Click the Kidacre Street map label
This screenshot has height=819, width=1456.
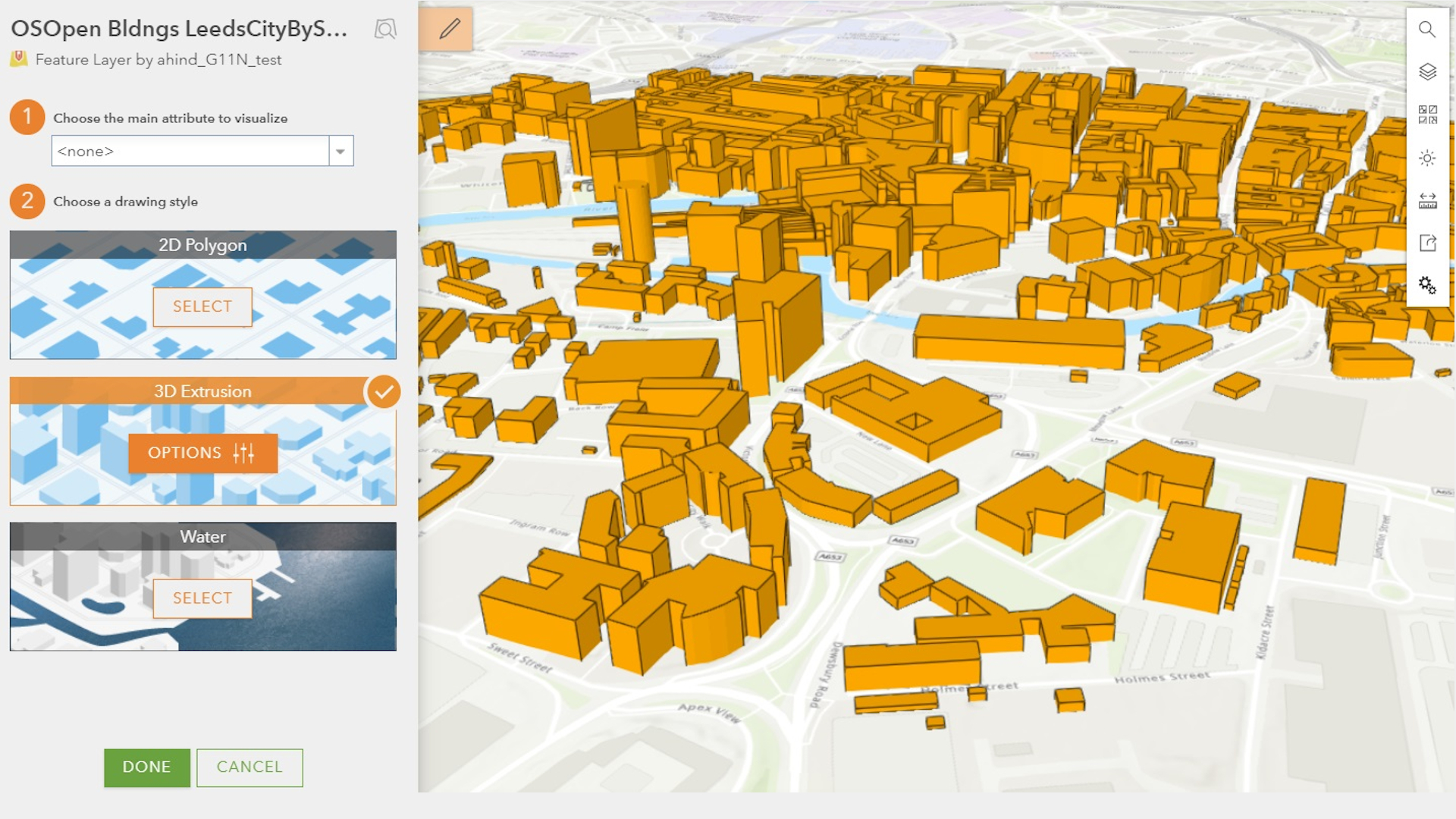[x=1264, y=632]
